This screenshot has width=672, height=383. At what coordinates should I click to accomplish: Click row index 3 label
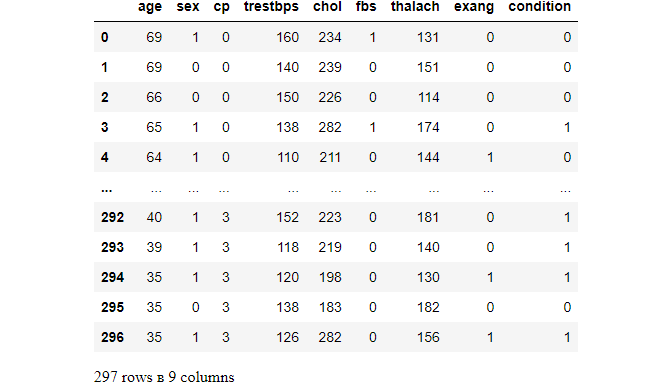point(105,127)
